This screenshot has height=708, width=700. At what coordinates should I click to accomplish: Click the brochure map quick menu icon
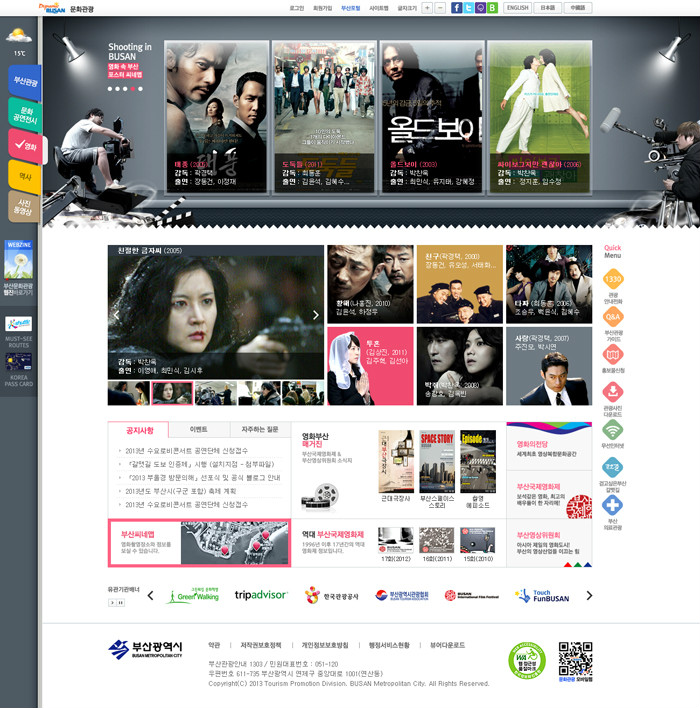[613, 354]
